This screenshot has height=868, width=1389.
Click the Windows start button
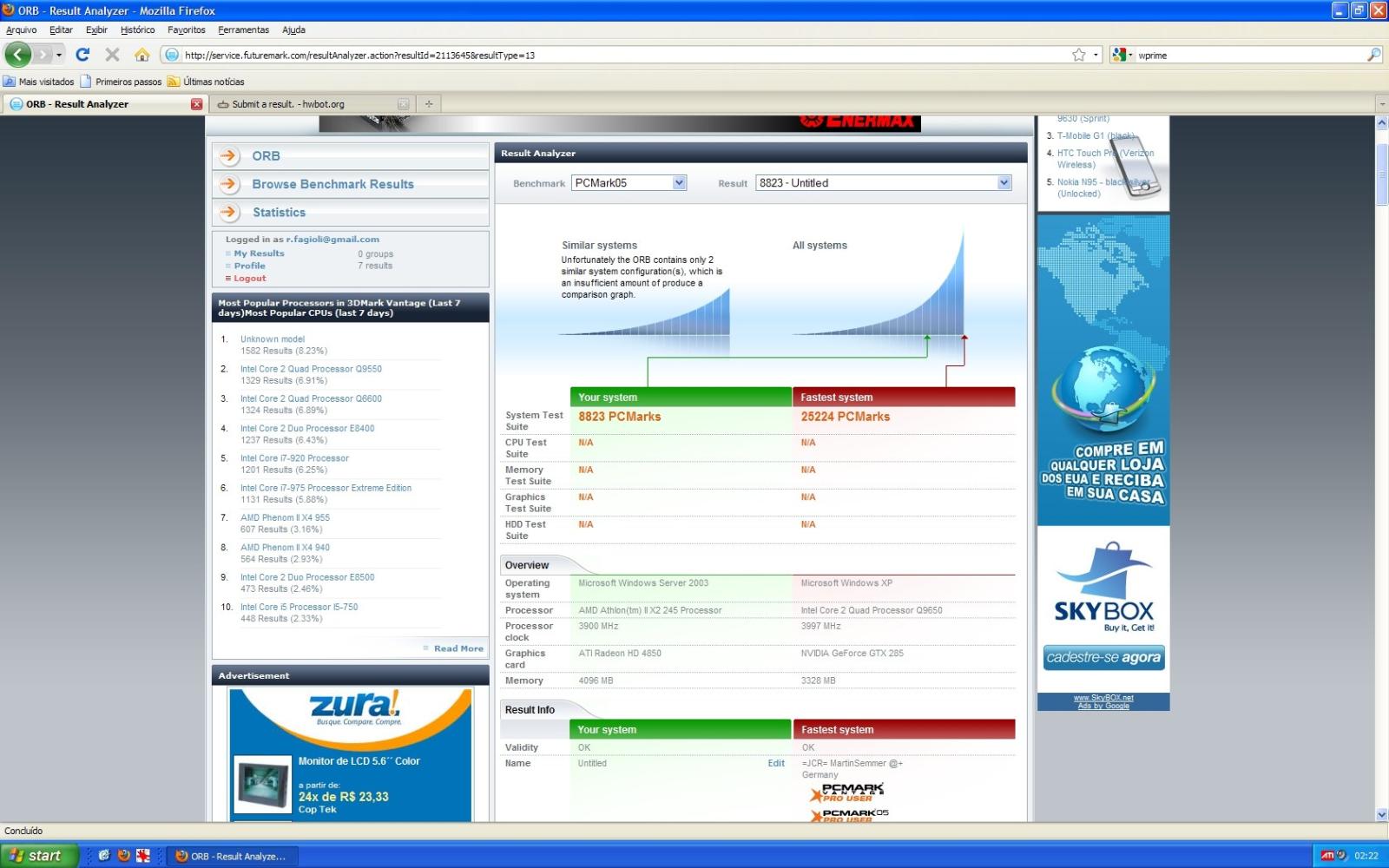40,856
